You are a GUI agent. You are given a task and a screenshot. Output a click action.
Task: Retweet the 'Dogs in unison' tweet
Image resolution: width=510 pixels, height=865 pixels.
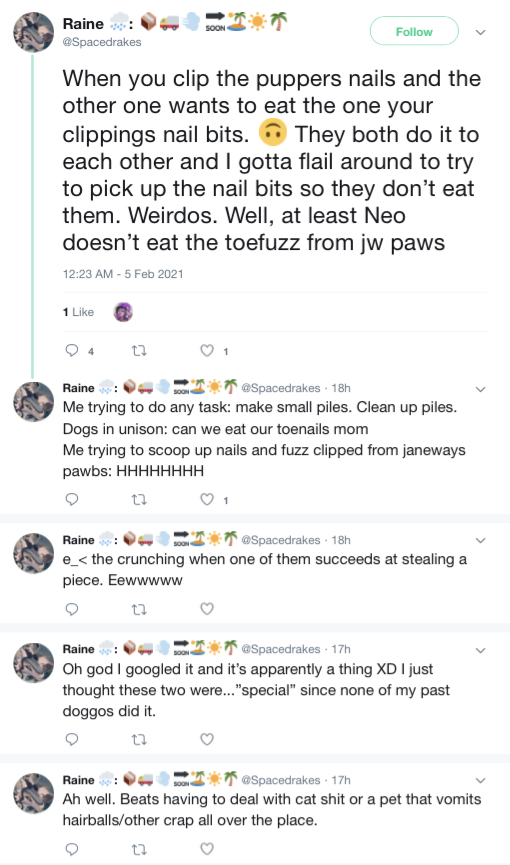pos(138,499)
